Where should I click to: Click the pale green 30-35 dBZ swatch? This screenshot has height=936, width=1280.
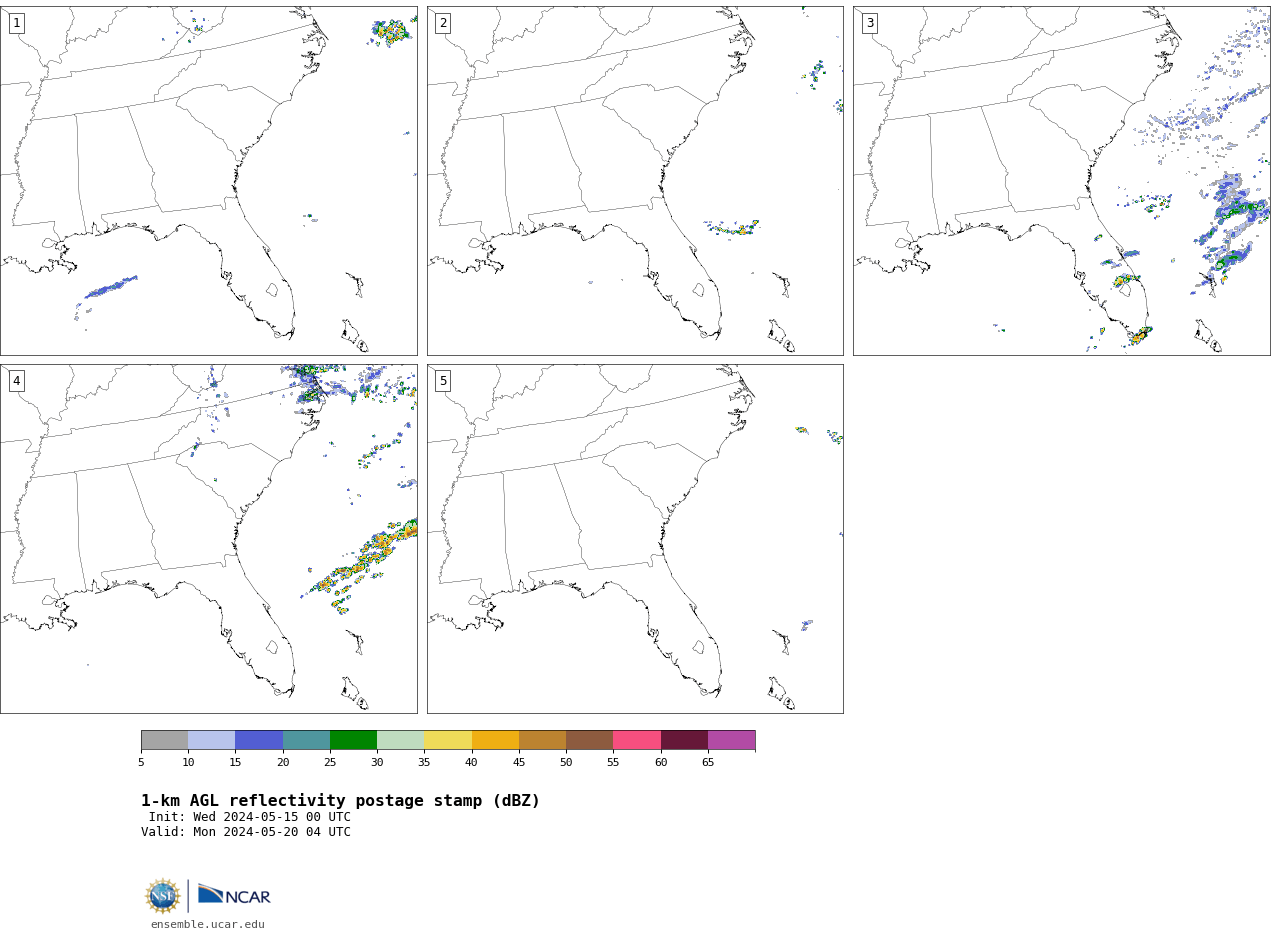[x=401, y=740]
